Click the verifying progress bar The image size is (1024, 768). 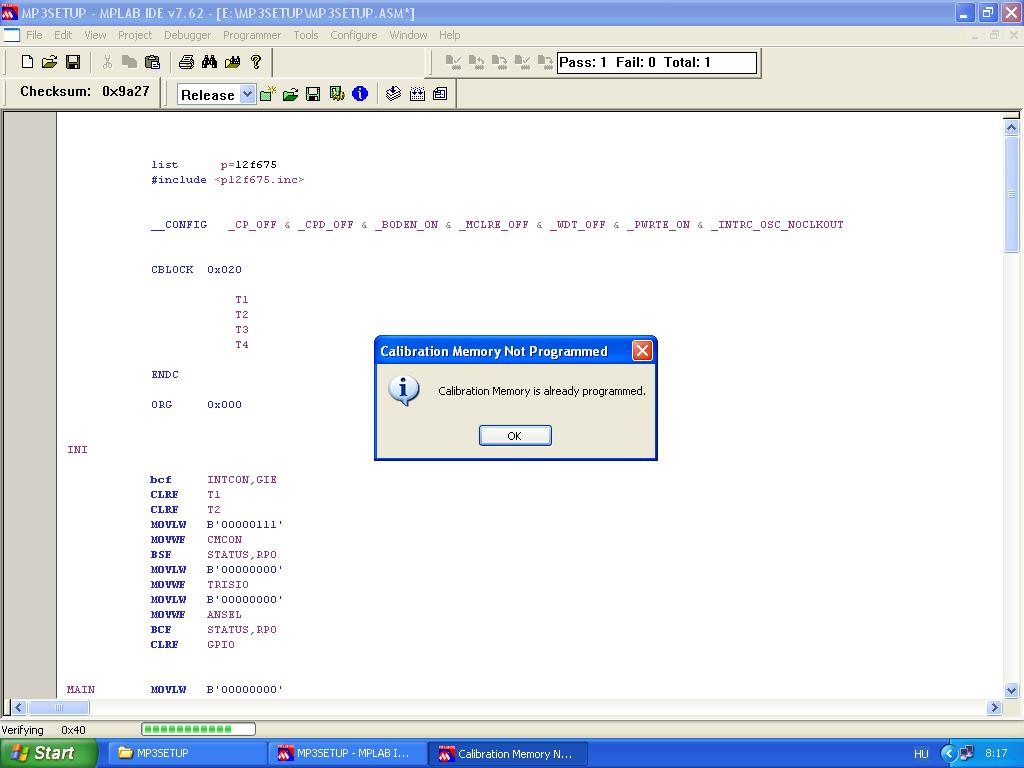point(198,729)
